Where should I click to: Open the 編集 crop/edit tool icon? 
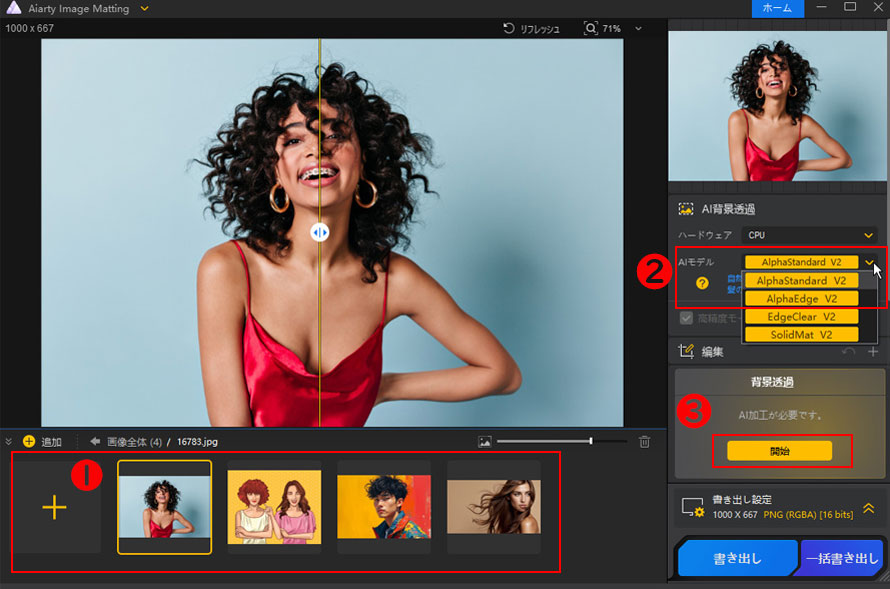(x=686, y=349)
